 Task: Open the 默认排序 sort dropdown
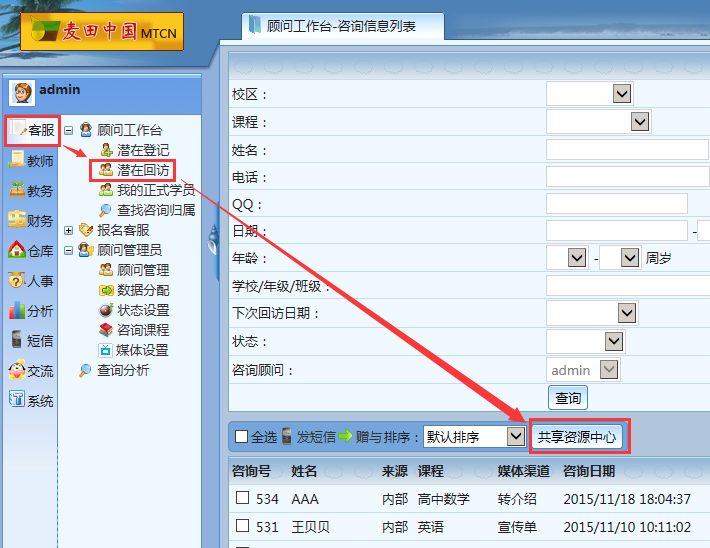[516, 437]
